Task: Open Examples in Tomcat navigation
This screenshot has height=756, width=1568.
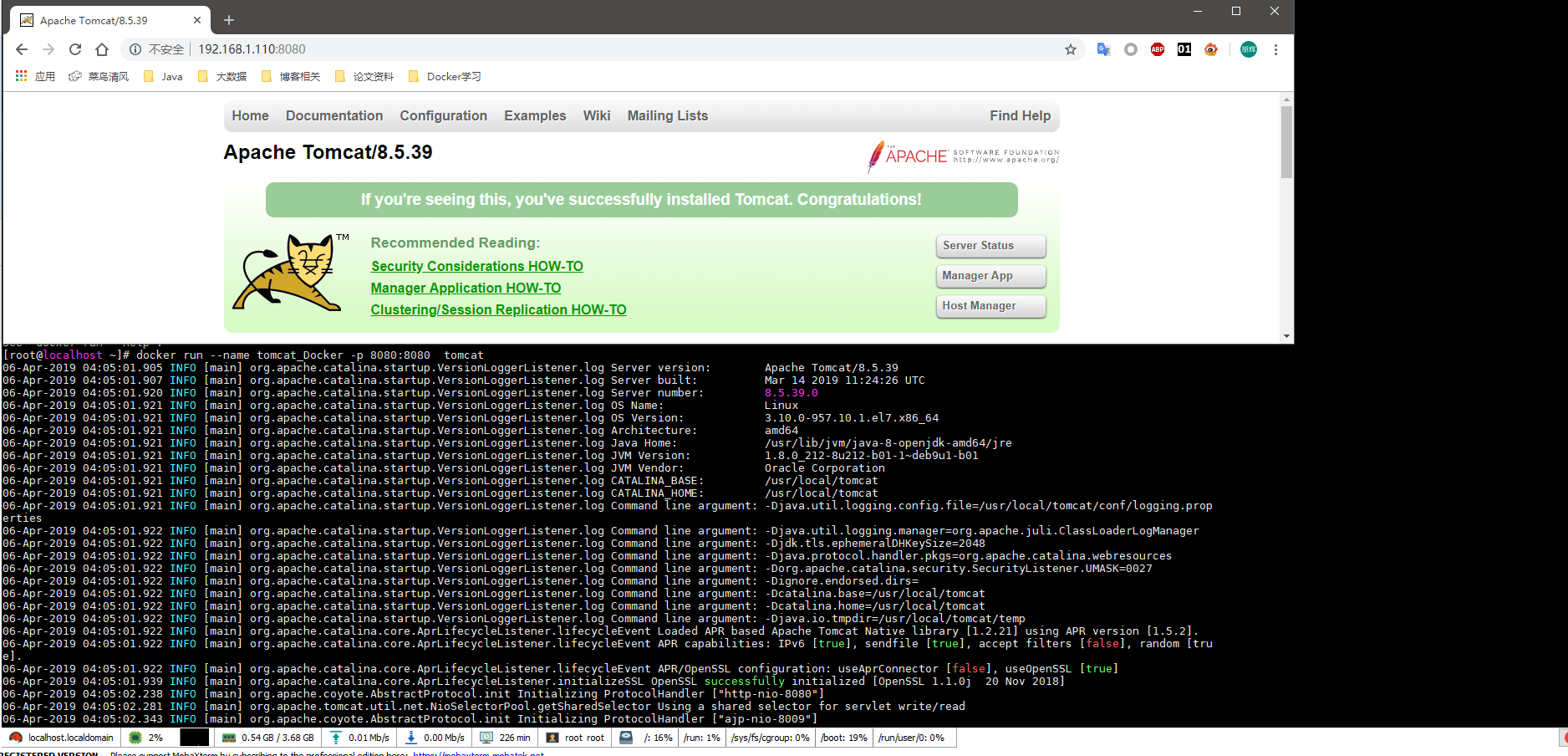Action: pyautogui.click(x=535, y=115)
